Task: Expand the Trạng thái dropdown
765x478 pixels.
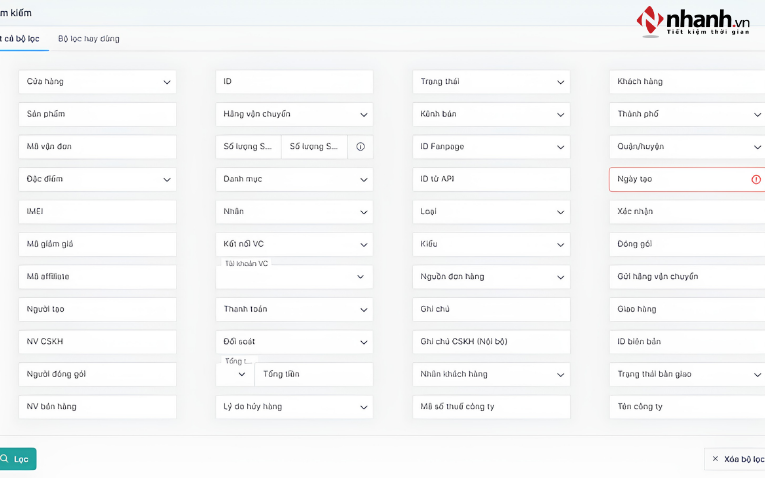Action: tap(491, 81)
